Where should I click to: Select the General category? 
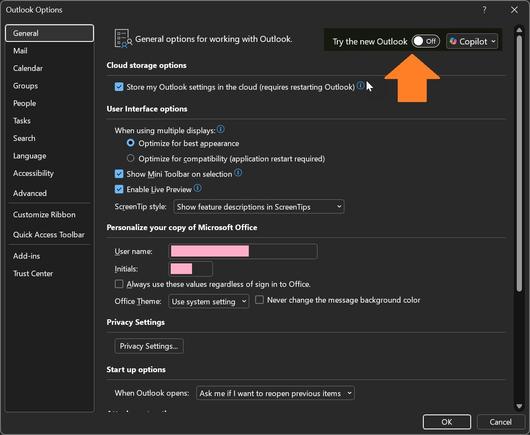tap(49, 33)
